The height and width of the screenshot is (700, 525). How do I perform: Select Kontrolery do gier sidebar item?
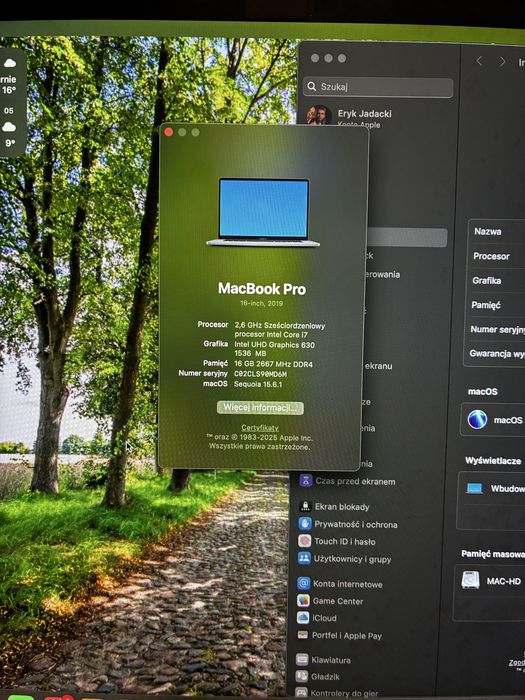(337, 693)
